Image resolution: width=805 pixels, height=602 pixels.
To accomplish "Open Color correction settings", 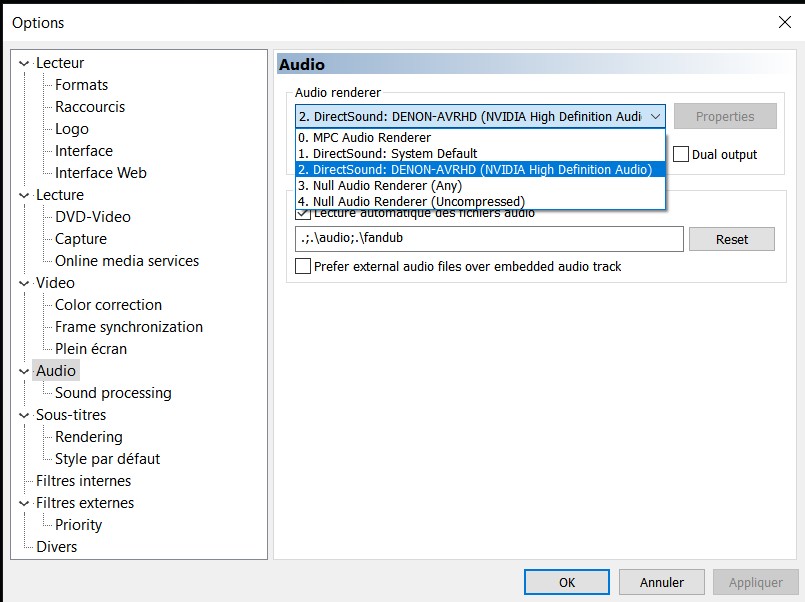I will (108, 305).
